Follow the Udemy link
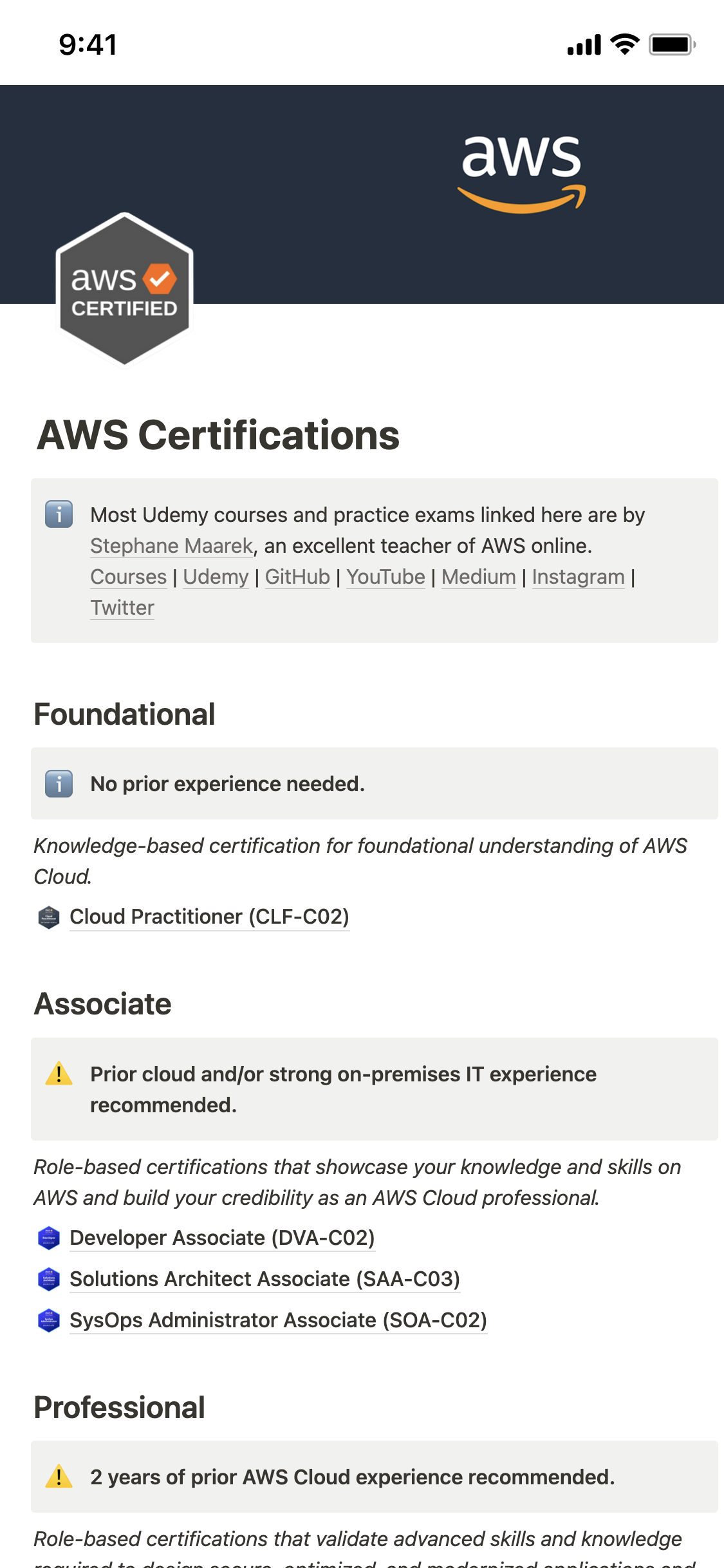Viewport: 724px width, 1568px height. click(216, 577)
